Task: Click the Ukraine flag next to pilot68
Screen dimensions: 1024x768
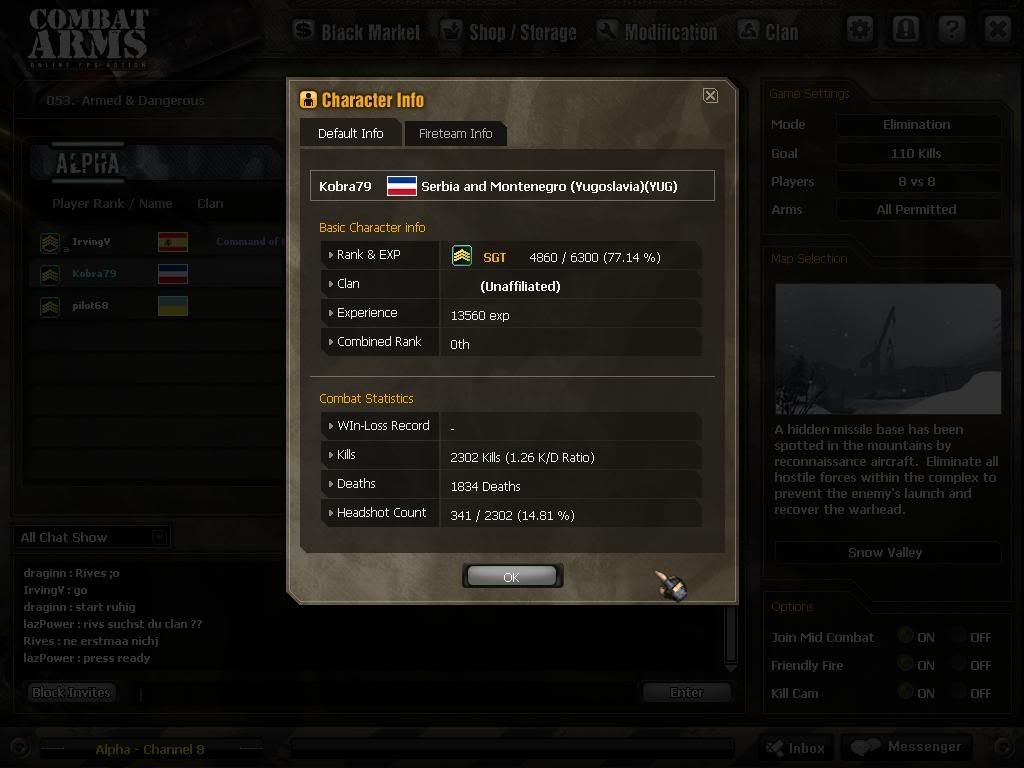Action: coord(173,306)
